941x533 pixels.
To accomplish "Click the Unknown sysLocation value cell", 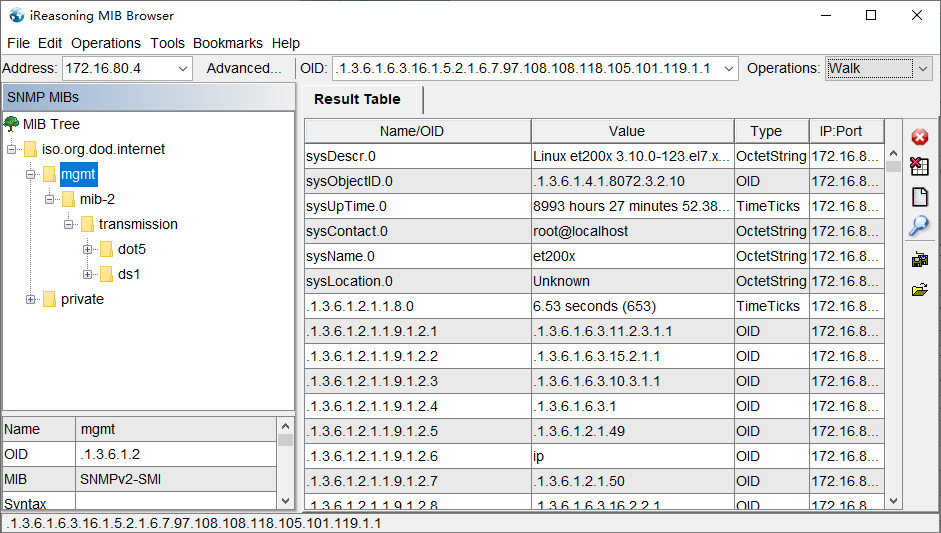I will (x=633, y=281).
